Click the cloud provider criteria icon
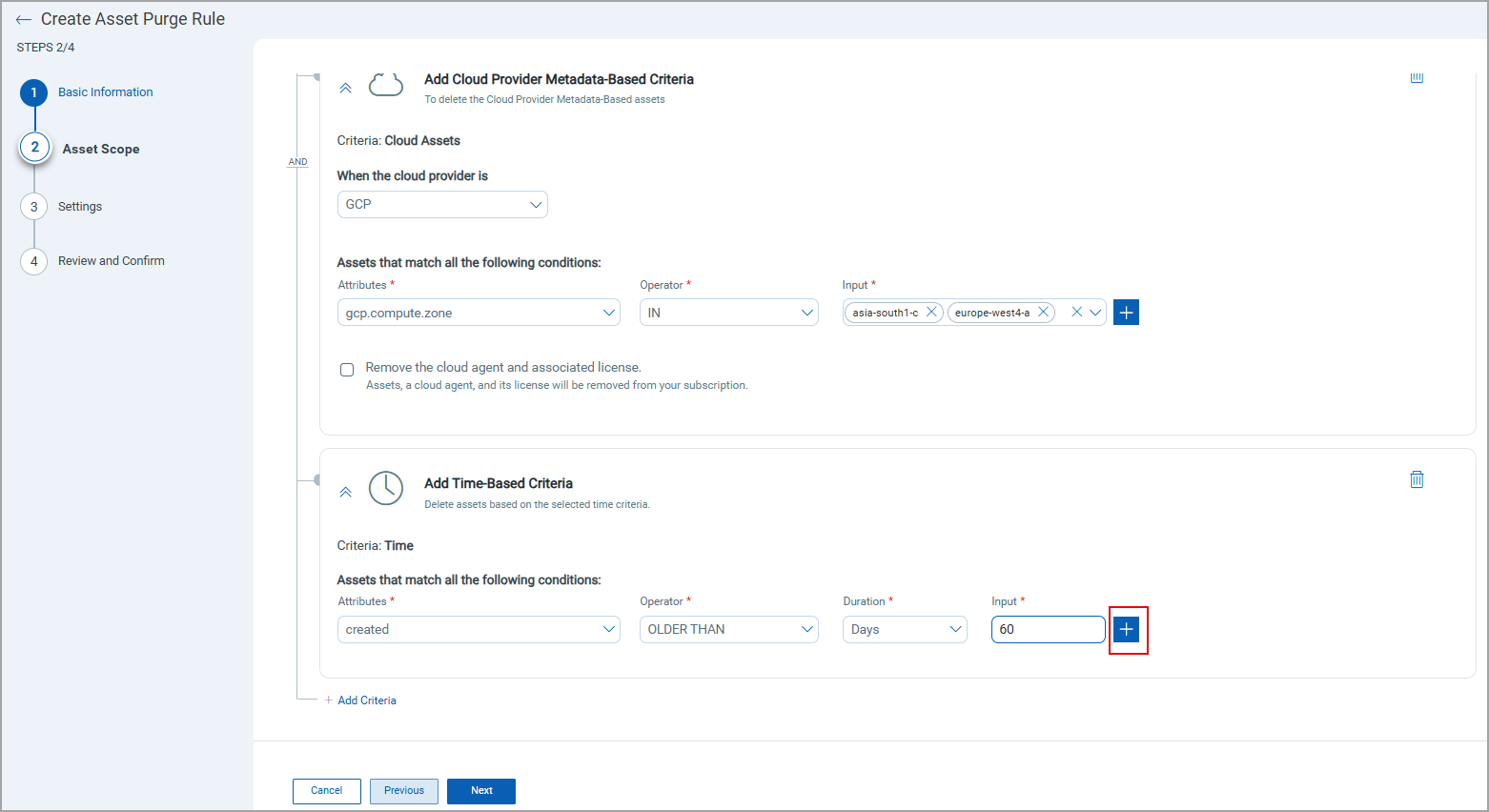The image size is (1489, 812). 386,85
